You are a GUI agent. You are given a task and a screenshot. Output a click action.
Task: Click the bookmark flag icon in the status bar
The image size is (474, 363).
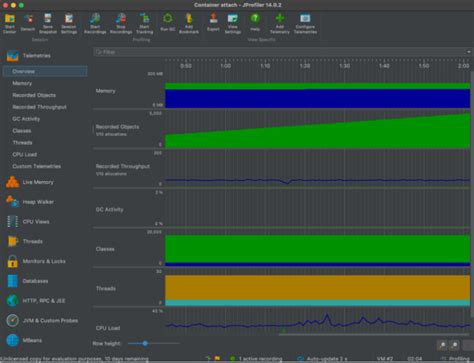[x=217, y=359]
